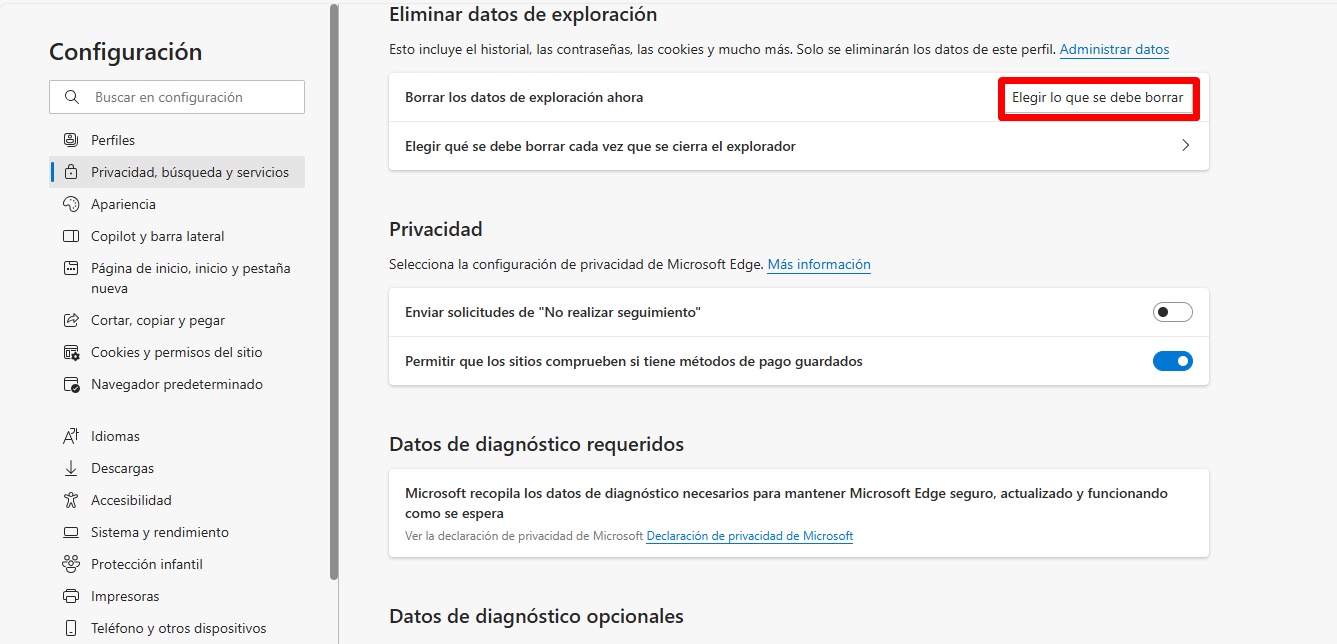The height and width of the screenshot is (644, 1337).
Task: Click the "Configuración" title
Action: pyautogui.click(x=126, y=52)
